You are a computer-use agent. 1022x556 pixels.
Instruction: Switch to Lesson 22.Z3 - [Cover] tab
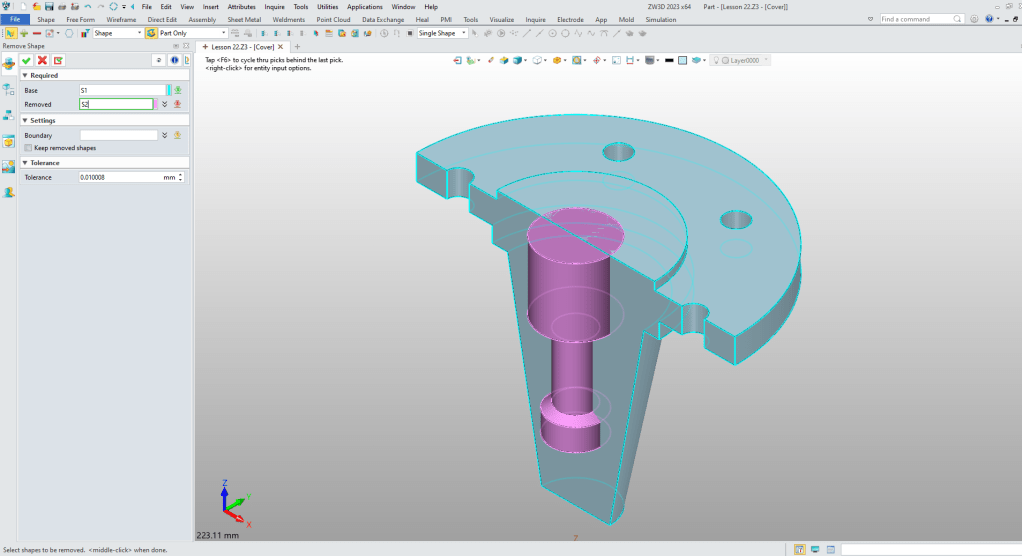point(245,47)
